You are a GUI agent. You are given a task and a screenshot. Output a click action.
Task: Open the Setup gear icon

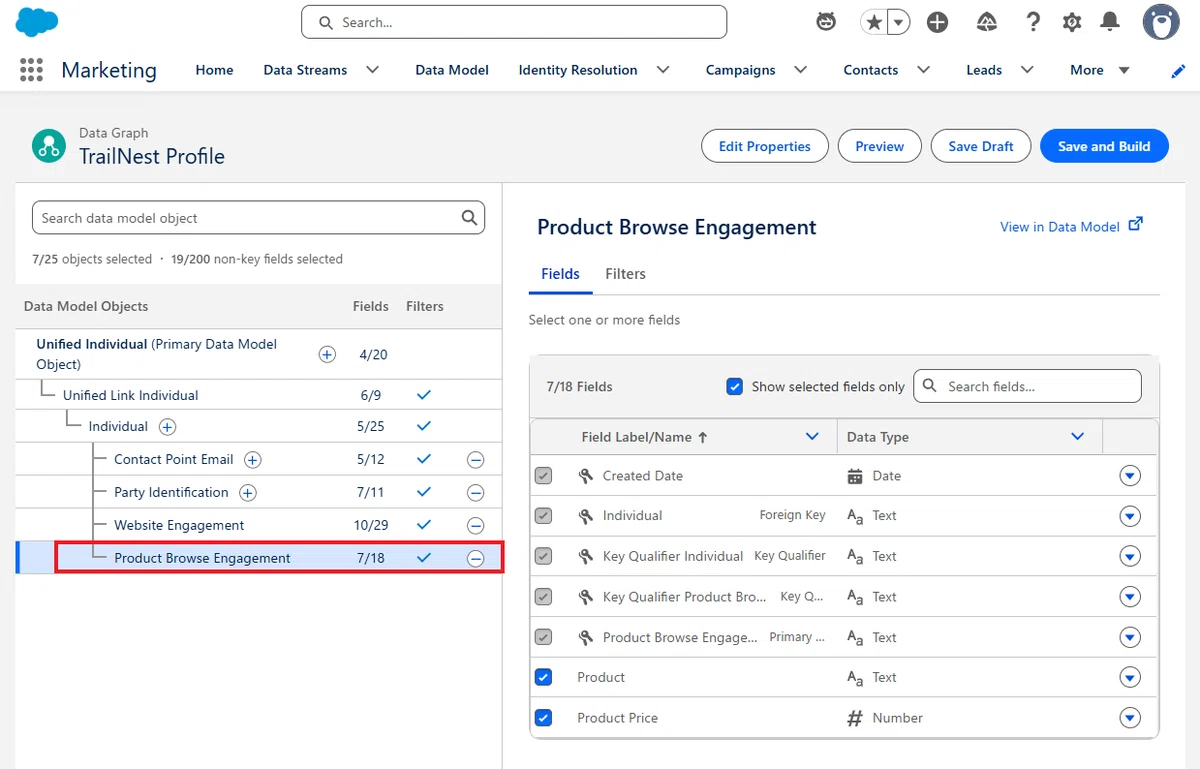coord(1072,22)
